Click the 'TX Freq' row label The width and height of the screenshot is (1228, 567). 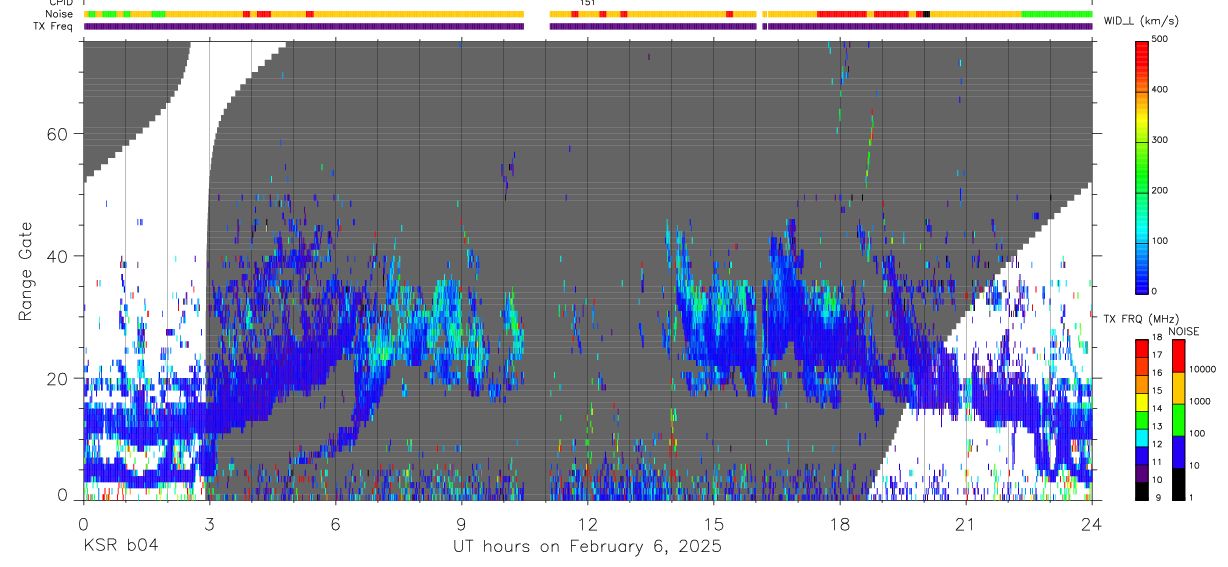(x=55, y=26)
